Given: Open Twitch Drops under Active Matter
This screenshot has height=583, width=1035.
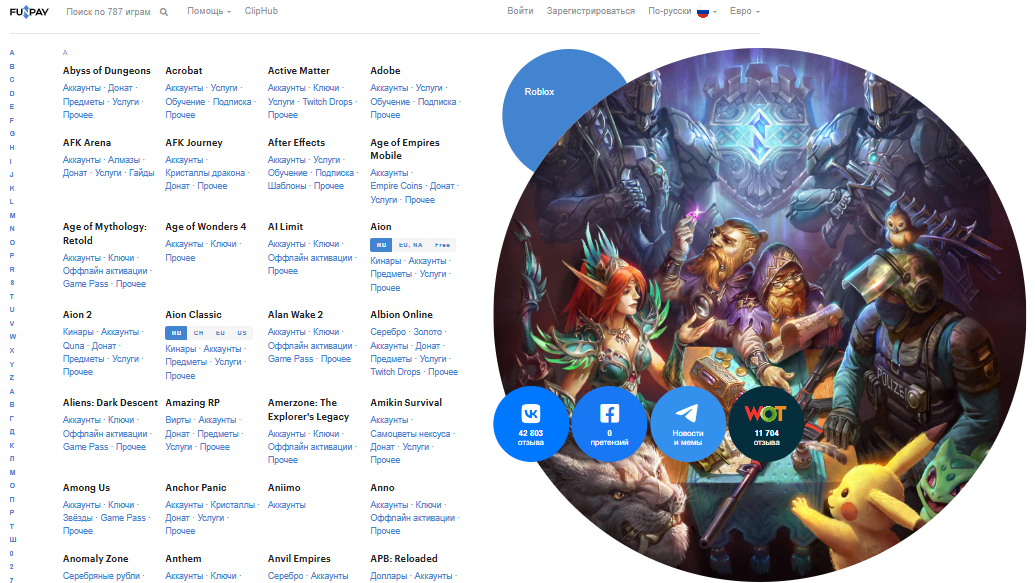Looking at the screenshot, I should tap(327, 102).
